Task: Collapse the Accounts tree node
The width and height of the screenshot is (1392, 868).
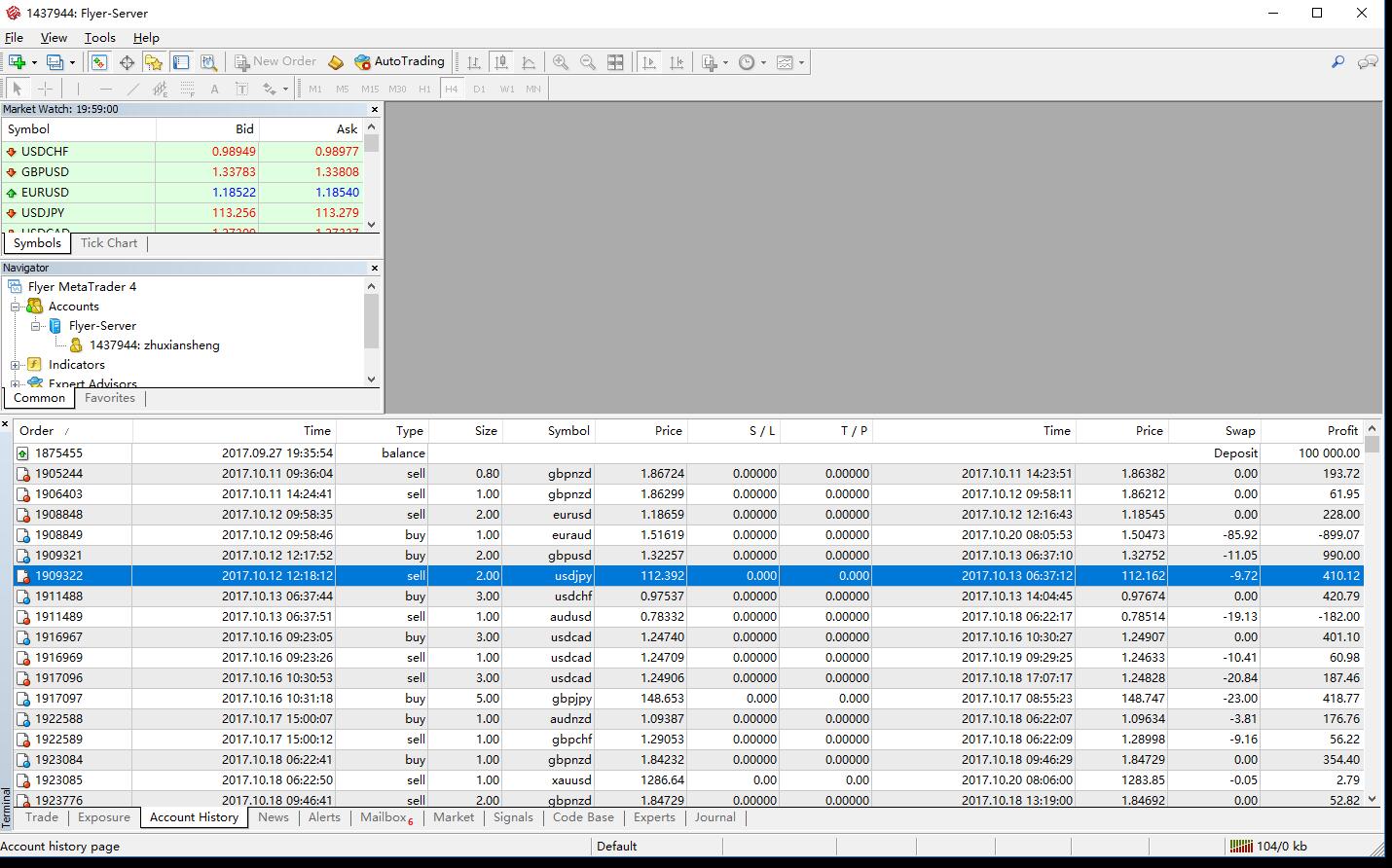Action: [x=16, y=307]
